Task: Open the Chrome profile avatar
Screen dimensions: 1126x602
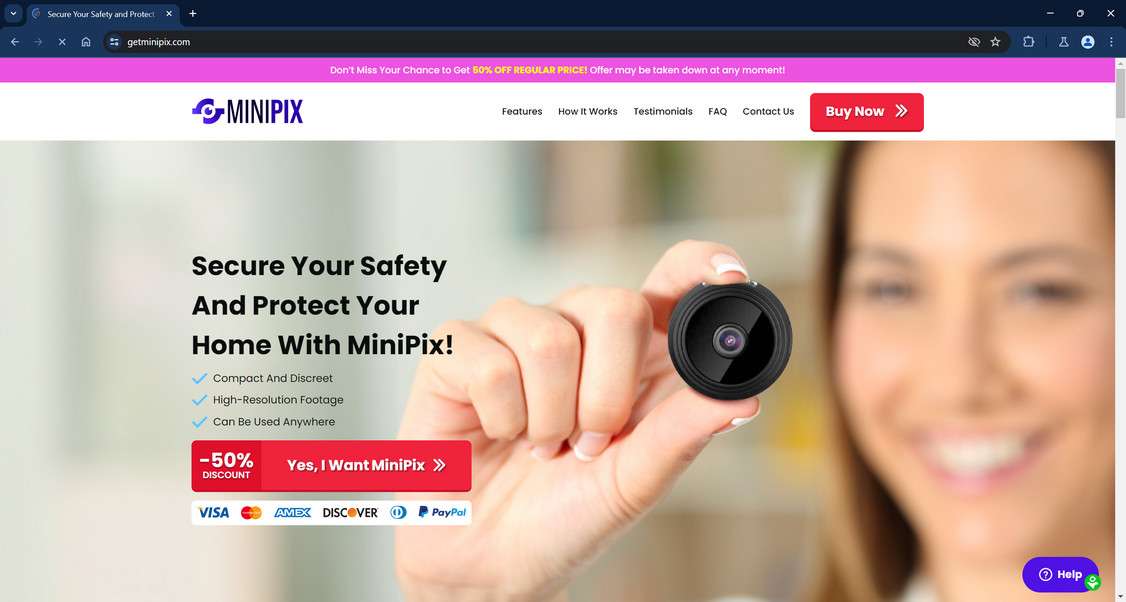Action: [x=1088, y=42]
